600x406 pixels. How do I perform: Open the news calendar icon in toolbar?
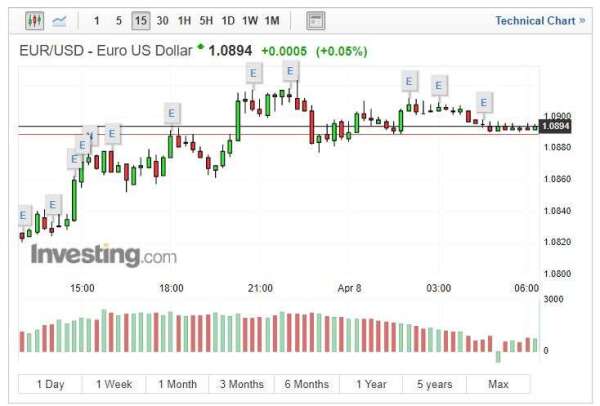click(316, 21)
